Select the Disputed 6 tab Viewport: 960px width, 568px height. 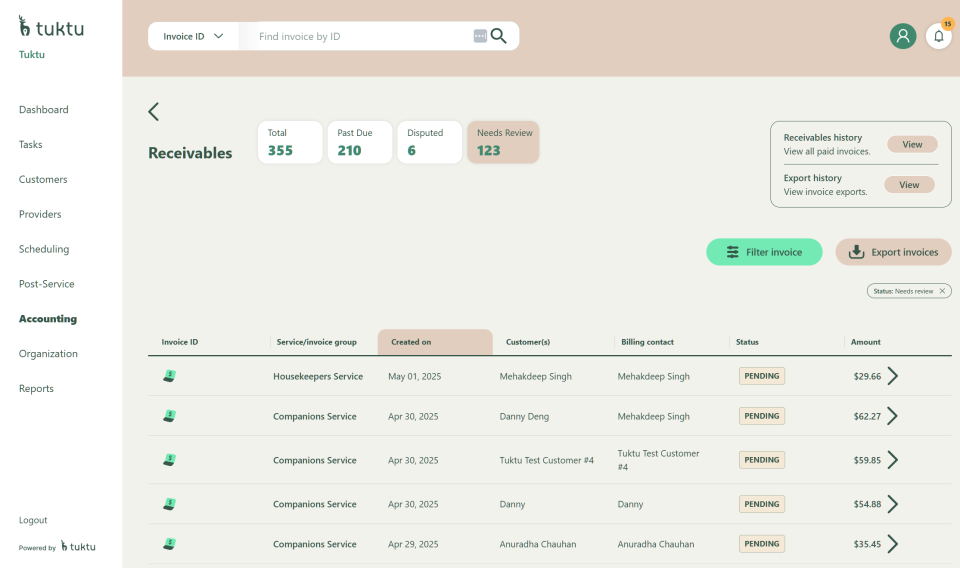click(429, 142)
